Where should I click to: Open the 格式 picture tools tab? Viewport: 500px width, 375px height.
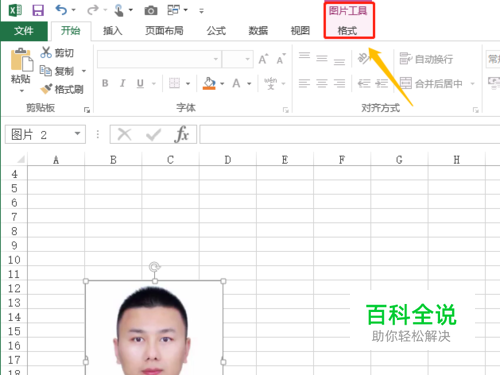click(347, 31)
